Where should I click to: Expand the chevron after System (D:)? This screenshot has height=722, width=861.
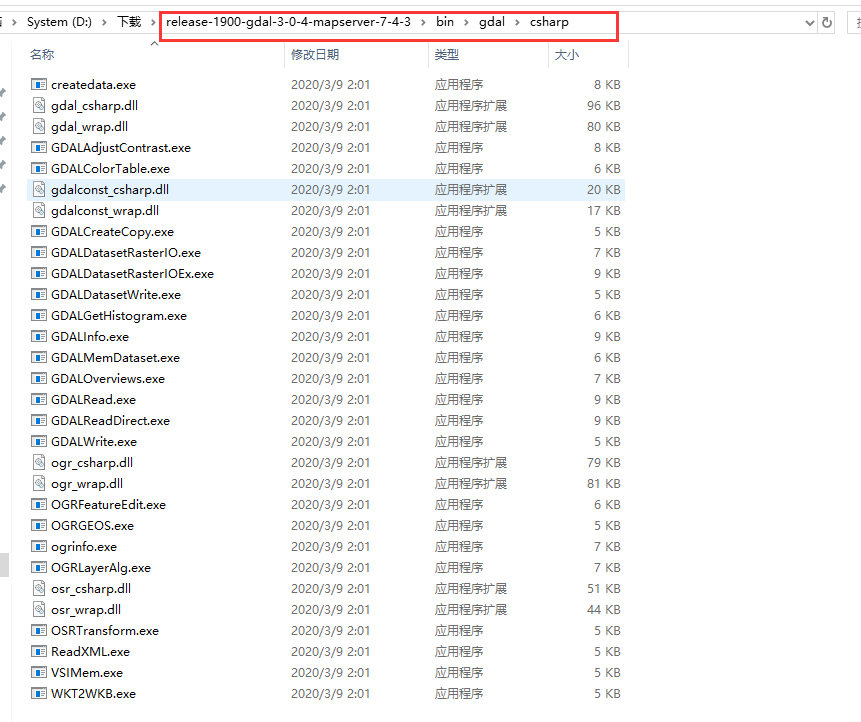(x=104, y=23)
